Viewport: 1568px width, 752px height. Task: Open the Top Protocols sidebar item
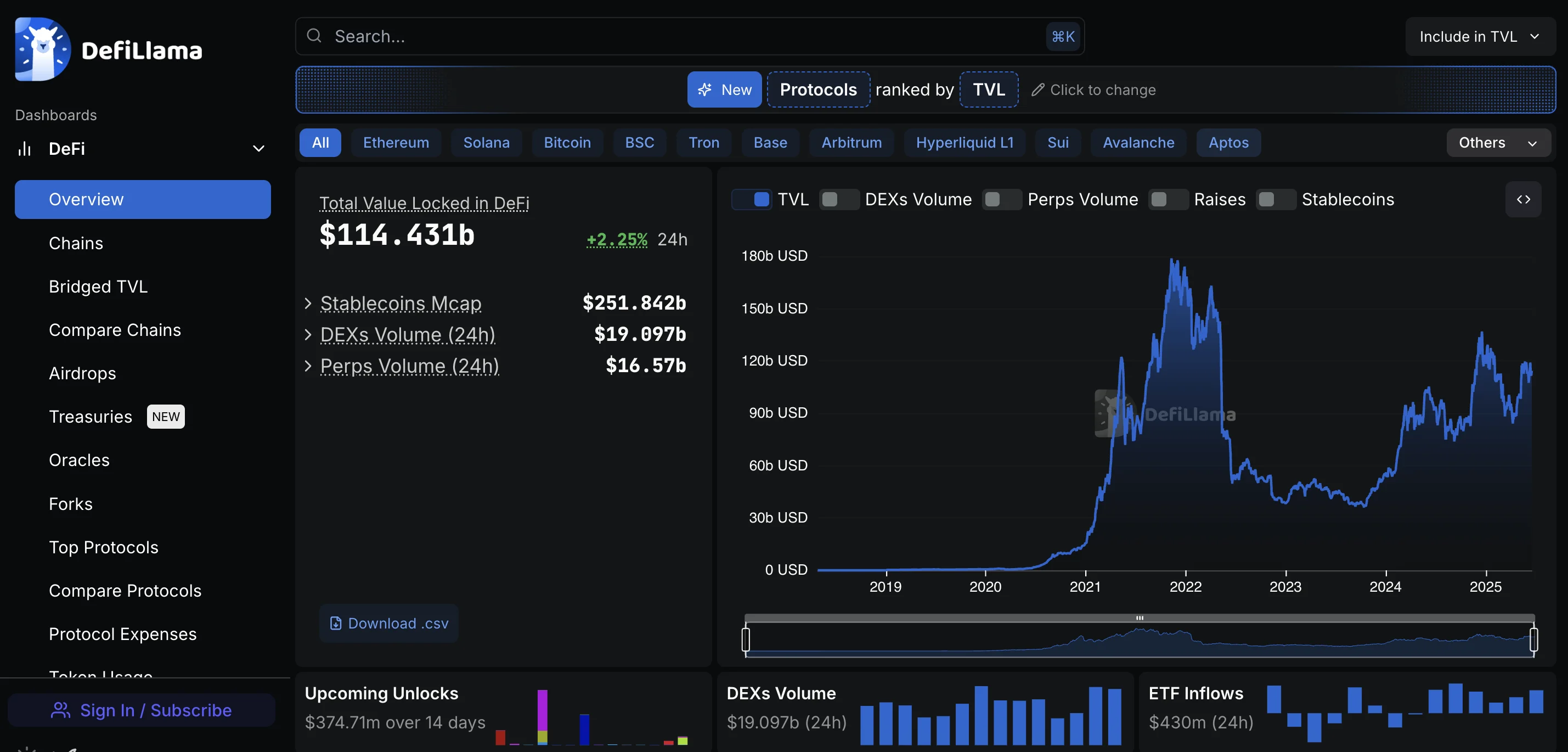pyautogui.click(x=143, y=547)
